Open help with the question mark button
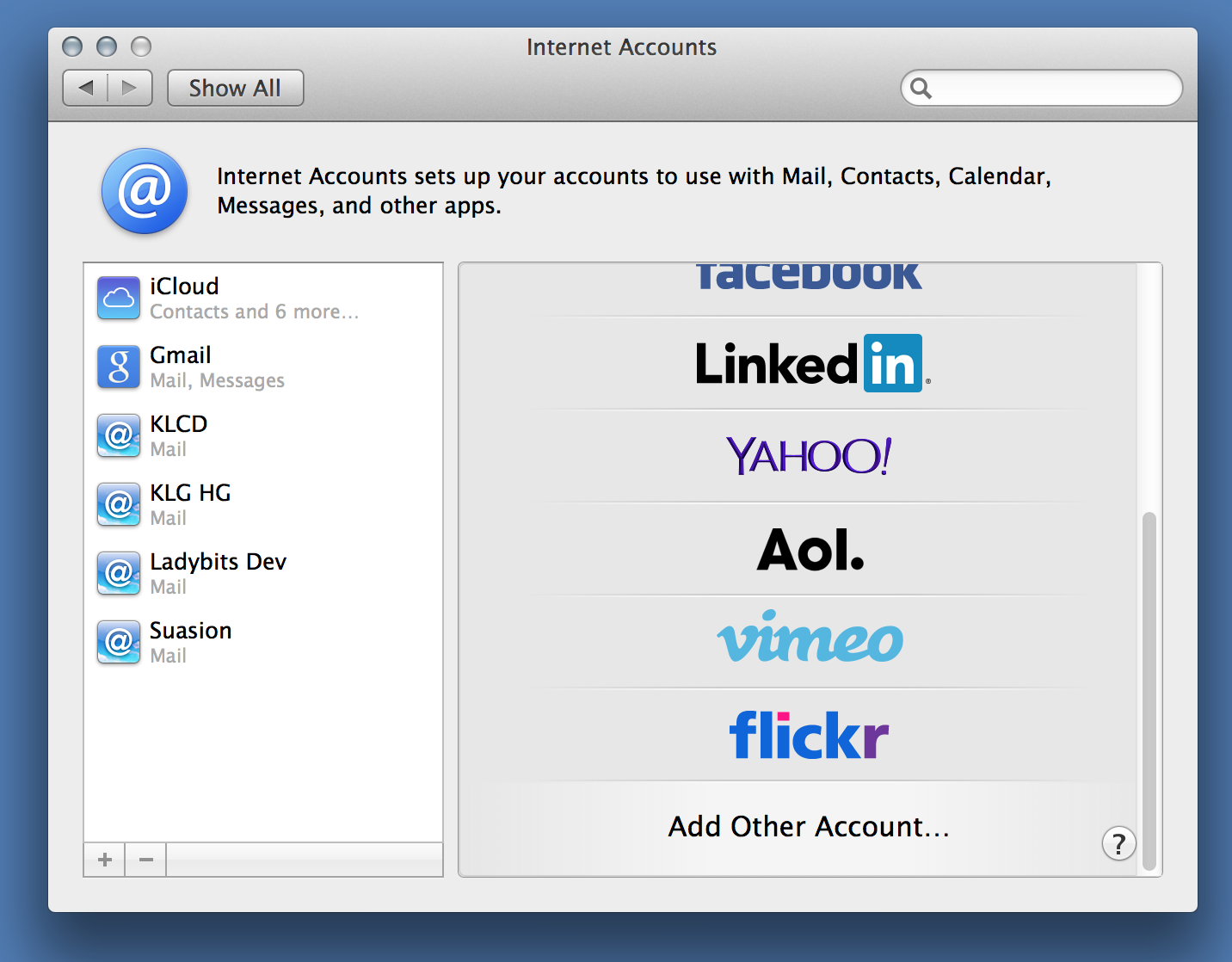 point(1118,844)
